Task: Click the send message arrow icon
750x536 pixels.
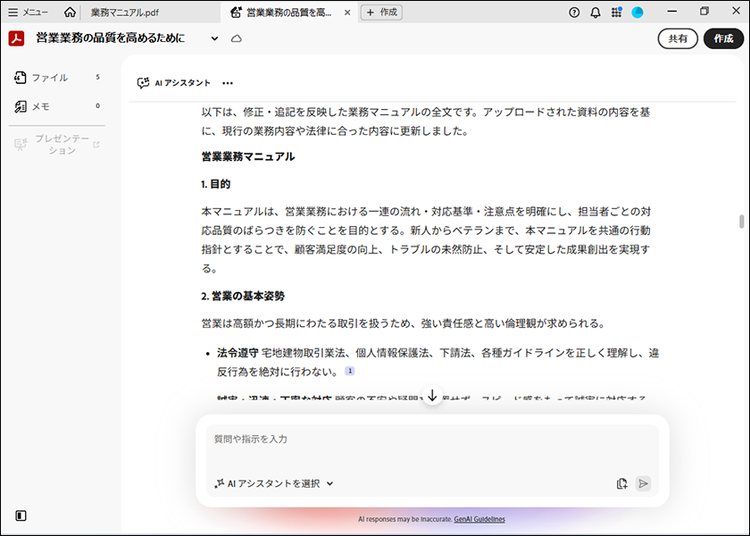Action: coord(643,483)
